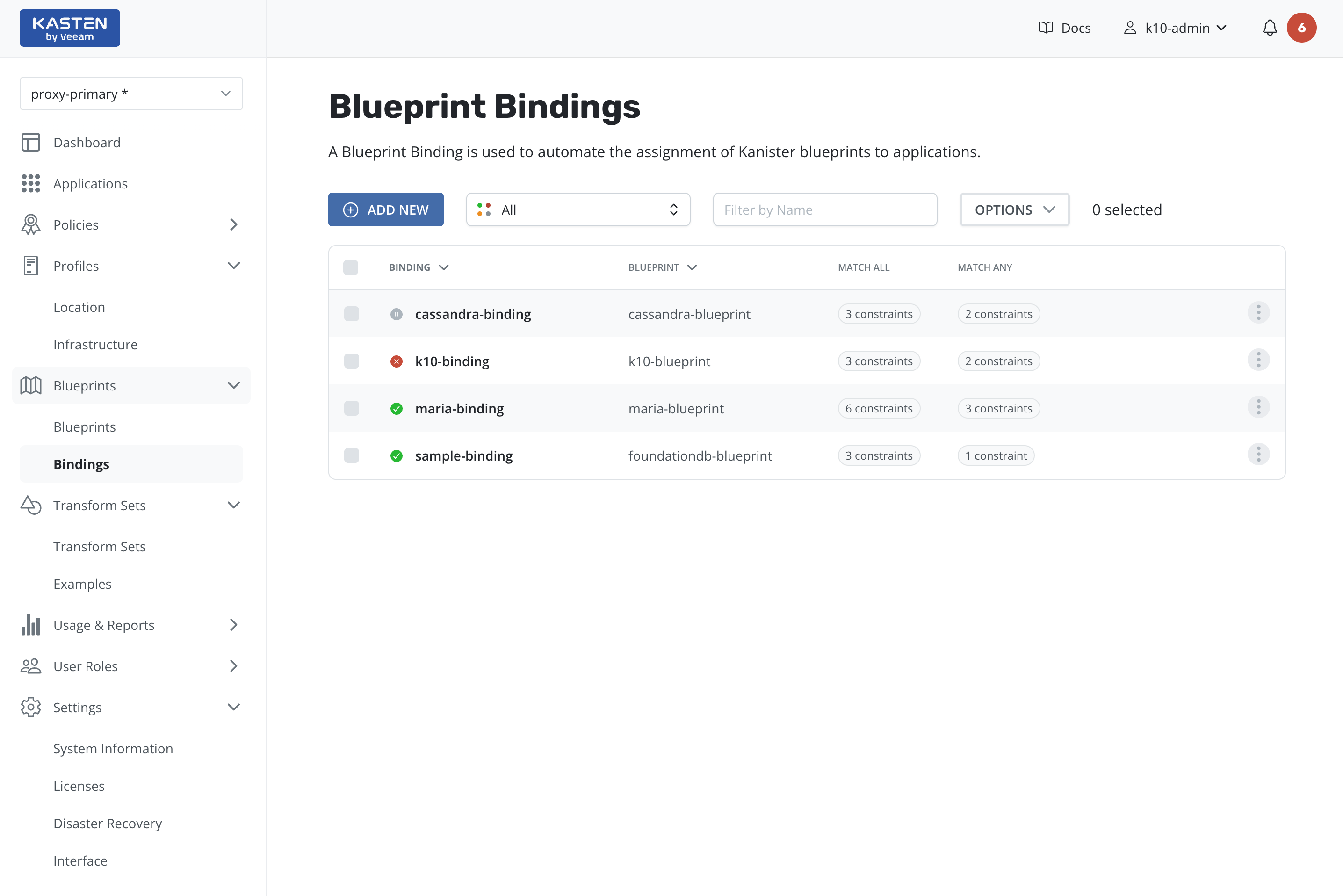Open the Dashboard from the sidebar
Viewport: 1343px width, 896px height.
87,142
